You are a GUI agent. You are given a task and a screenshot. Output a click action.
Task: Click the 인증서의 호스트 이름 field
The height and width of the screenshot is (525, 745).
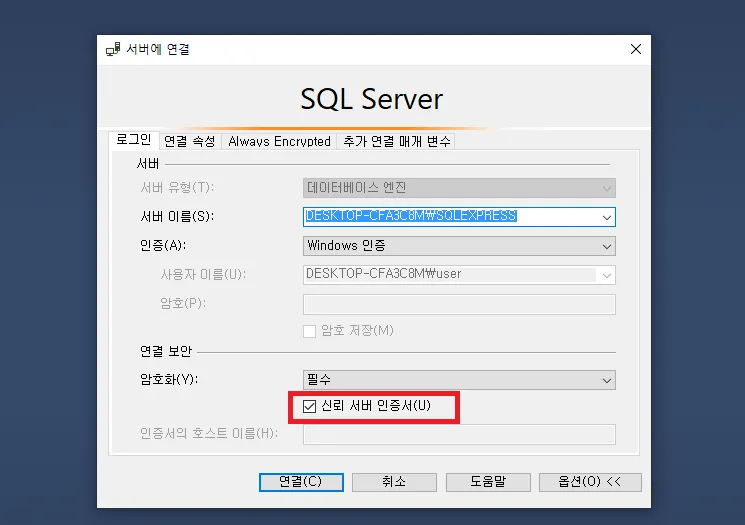point(459,434)
